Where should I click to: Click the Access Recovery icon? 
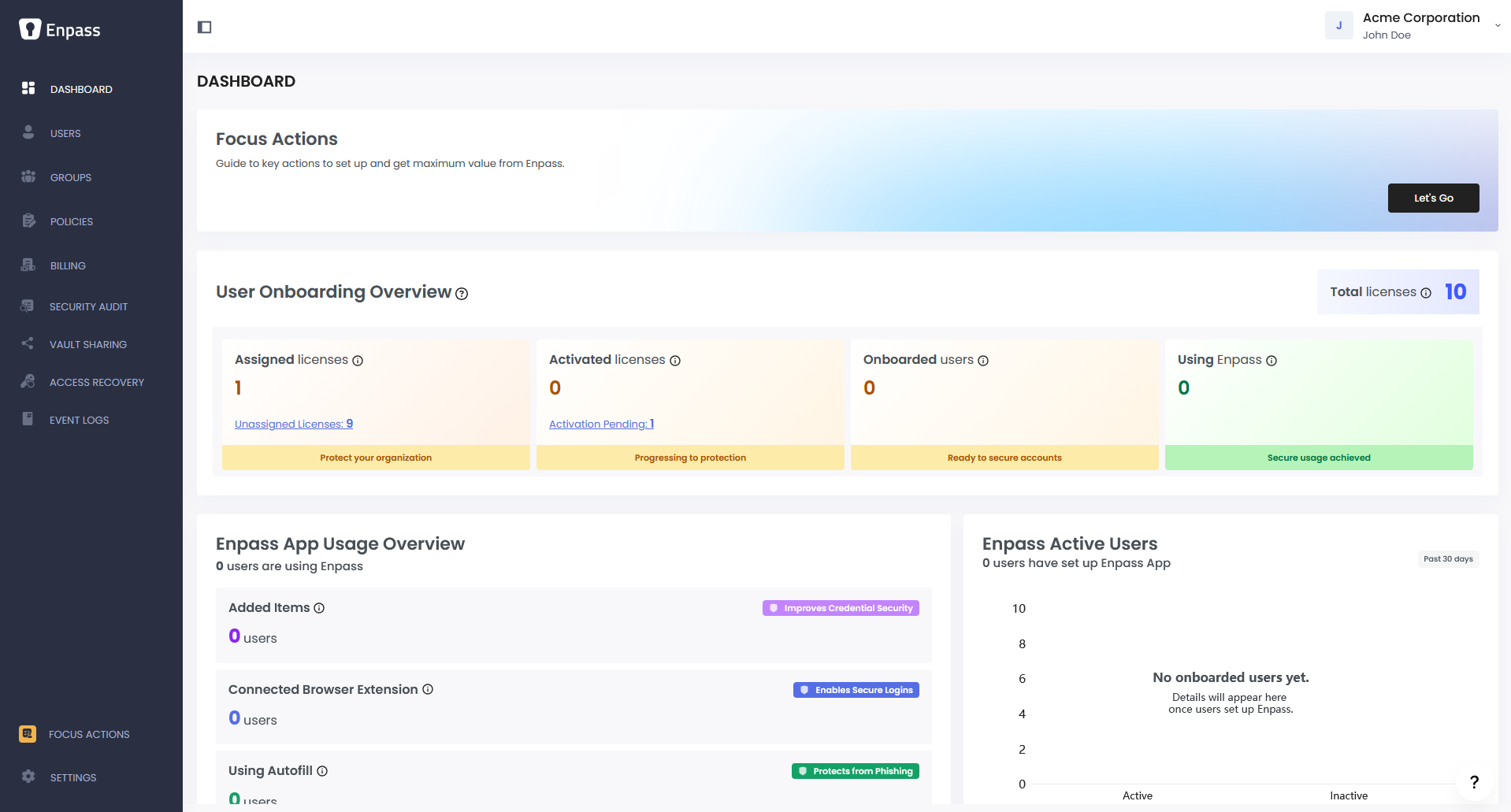[28, 381]
